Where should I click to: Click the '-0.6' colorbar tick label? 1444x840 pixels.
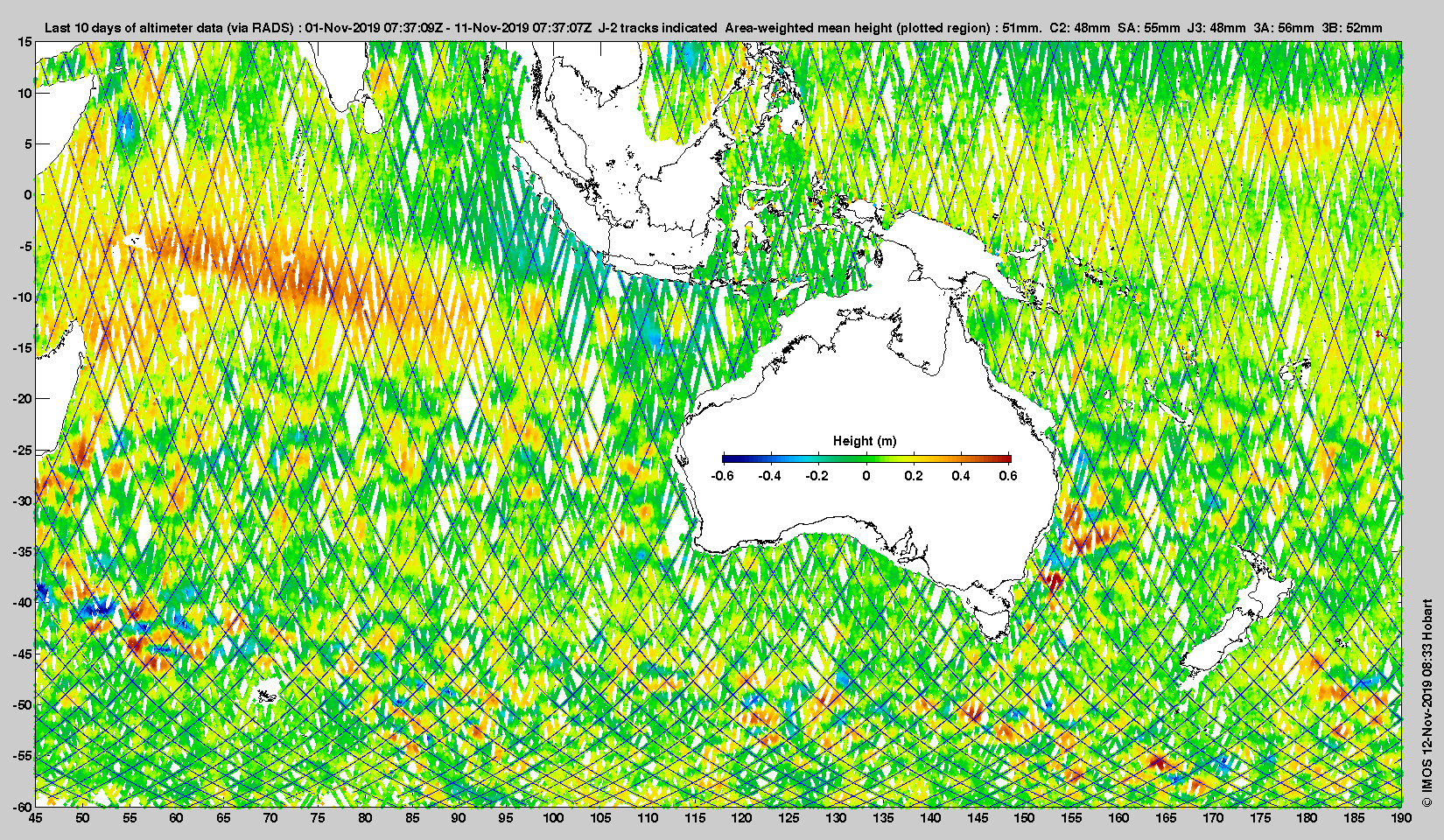(x=722, y=476)
